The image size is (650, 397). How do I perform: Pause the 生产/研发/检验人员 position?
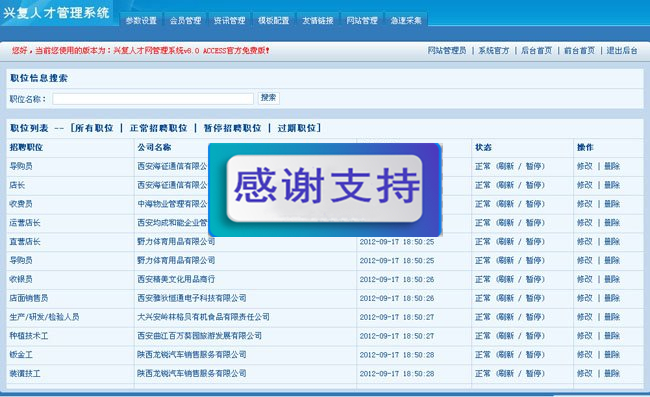533,317
